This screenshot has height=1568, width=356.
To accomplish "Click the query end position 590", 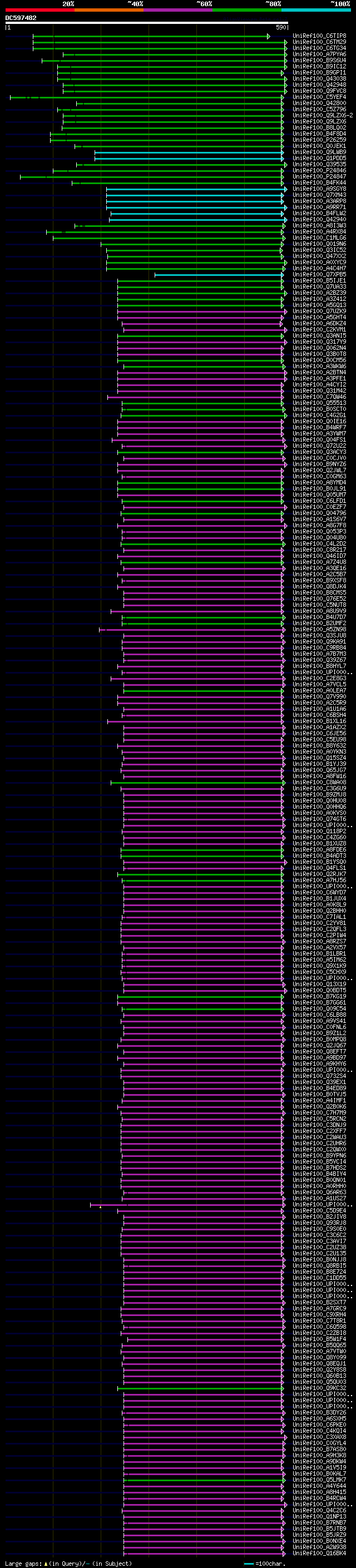I will 281,27.
